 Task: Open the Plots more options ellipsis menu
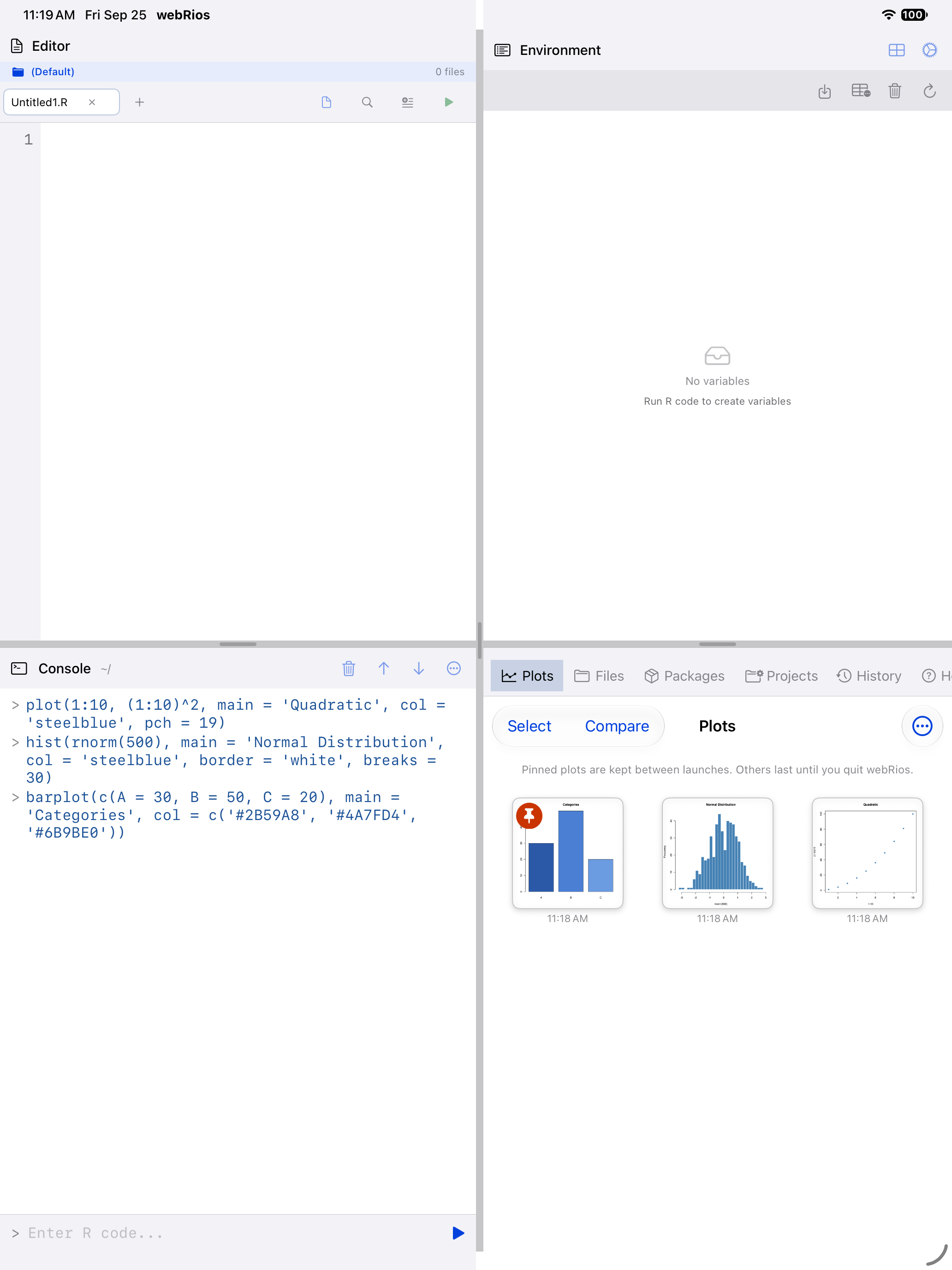(922, 726)
